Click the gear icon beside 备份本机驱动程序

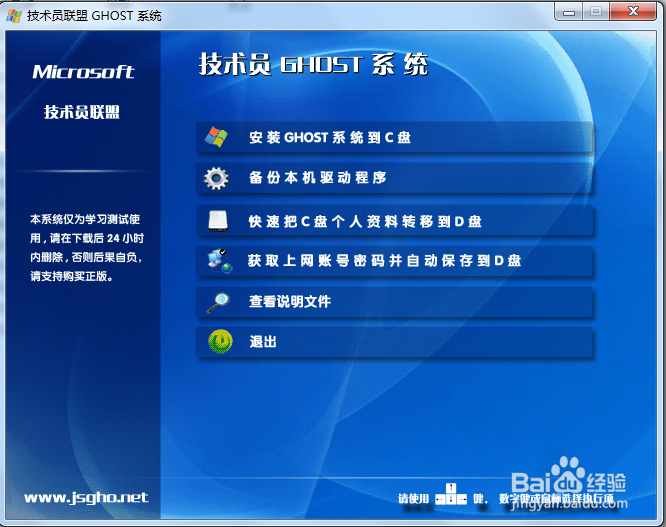click(216, 178)
